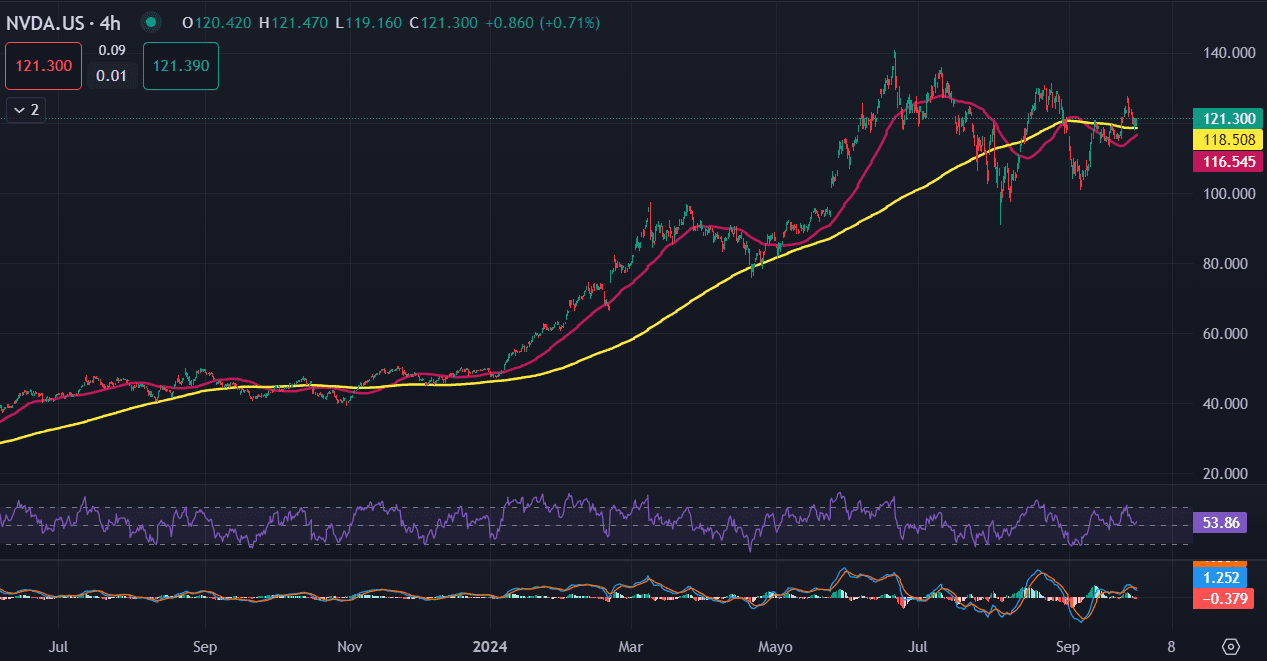Click the 2024 label on time axis
1267x661 pixels.
point(490,646)
